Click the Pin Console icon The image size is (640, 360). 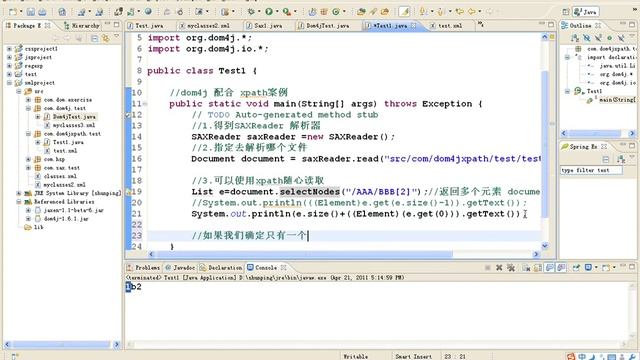coord(576,268)
